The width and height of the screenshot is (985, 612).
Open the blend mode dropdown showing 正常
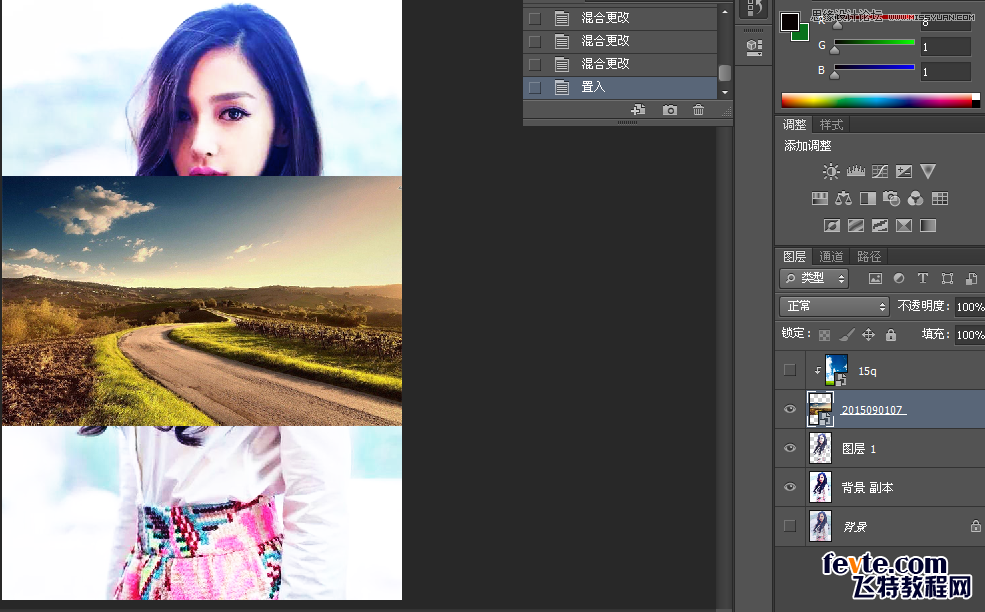[x=834, y=306]
